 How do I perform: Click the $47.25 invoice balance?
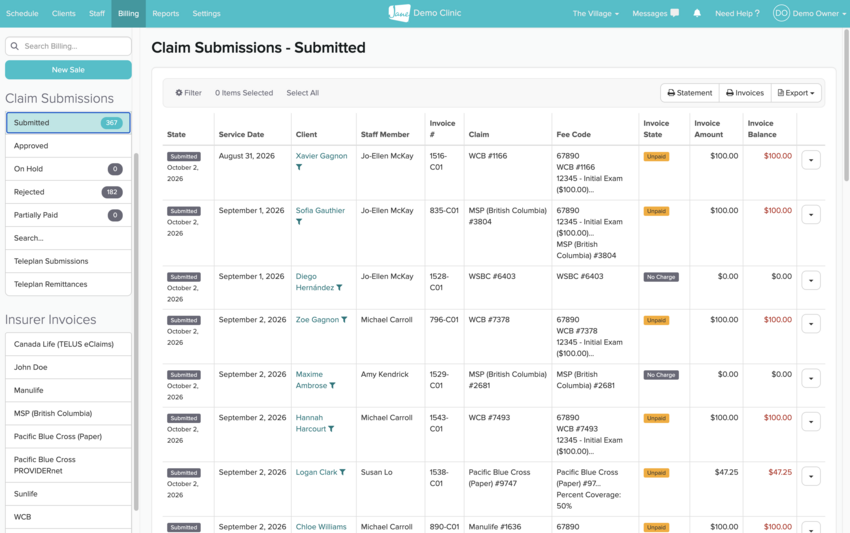point(780,472)
